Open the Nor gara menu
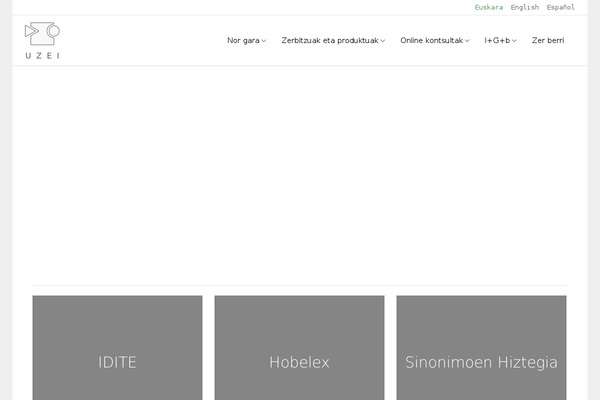Viewport: 600px width, 400px height. tap(246, 40)
